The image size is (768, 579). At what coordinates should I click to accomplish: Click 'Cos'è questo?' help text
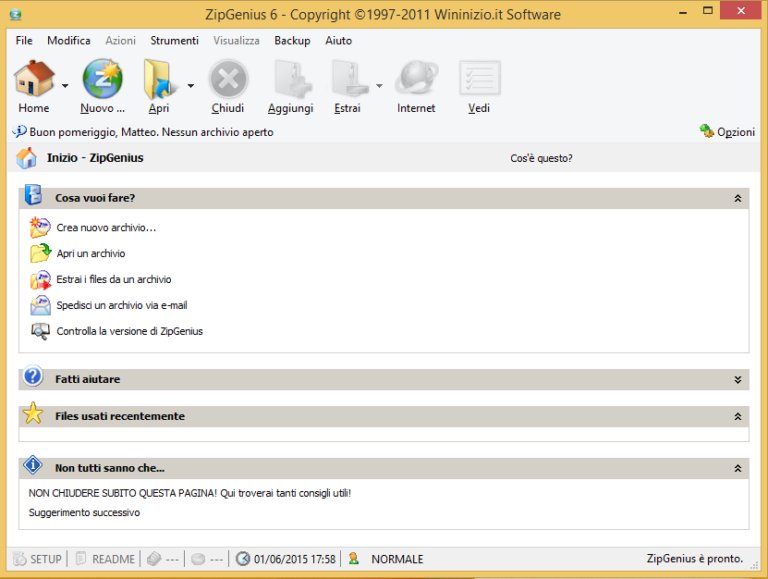pos(541,158)
